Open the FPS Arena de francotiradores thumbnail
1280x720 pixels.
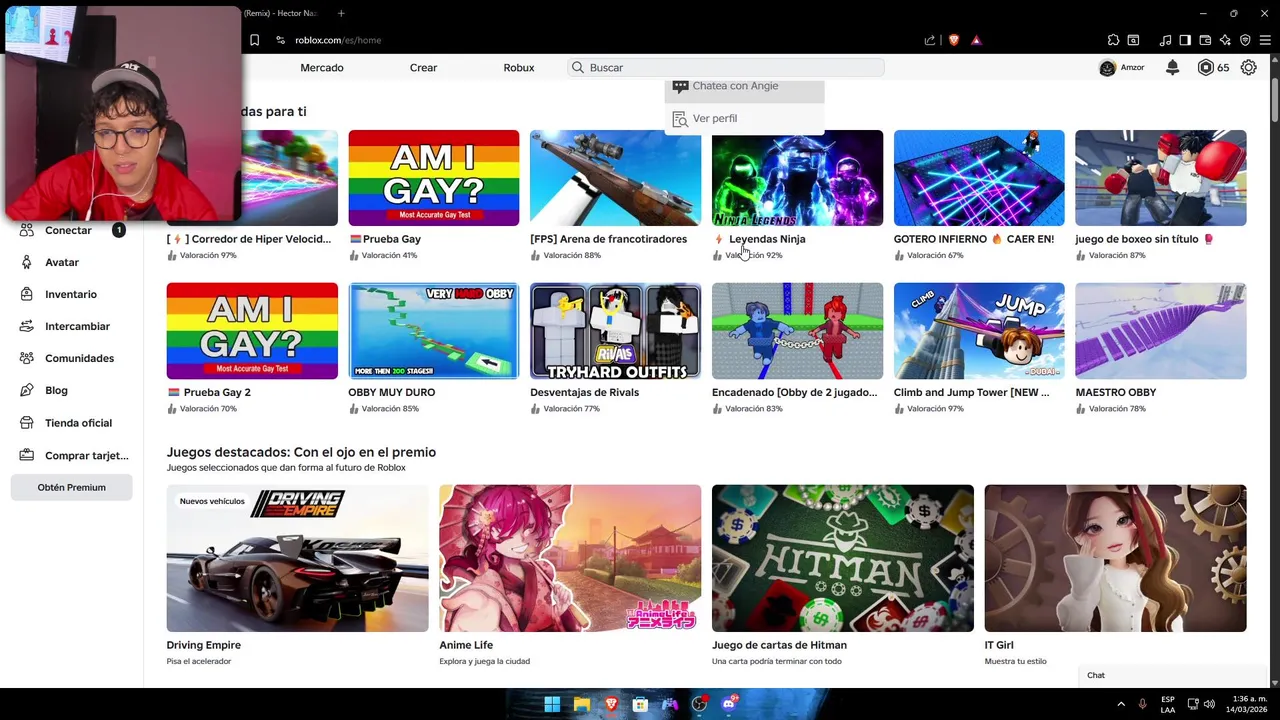616,178
